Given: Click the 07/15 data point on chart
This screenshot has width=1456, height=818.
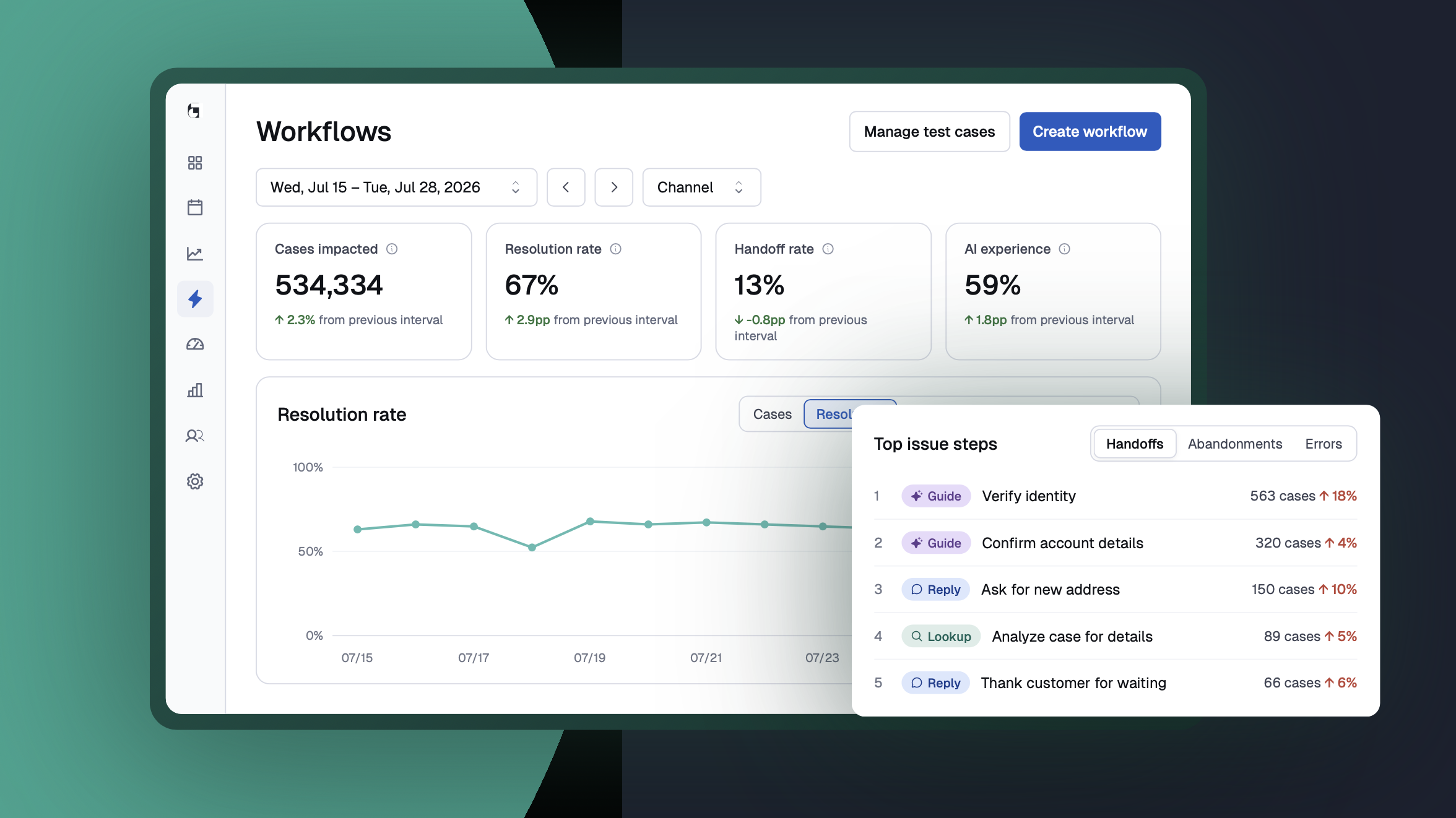Looking at the screenshot, I should coord(357,530).
